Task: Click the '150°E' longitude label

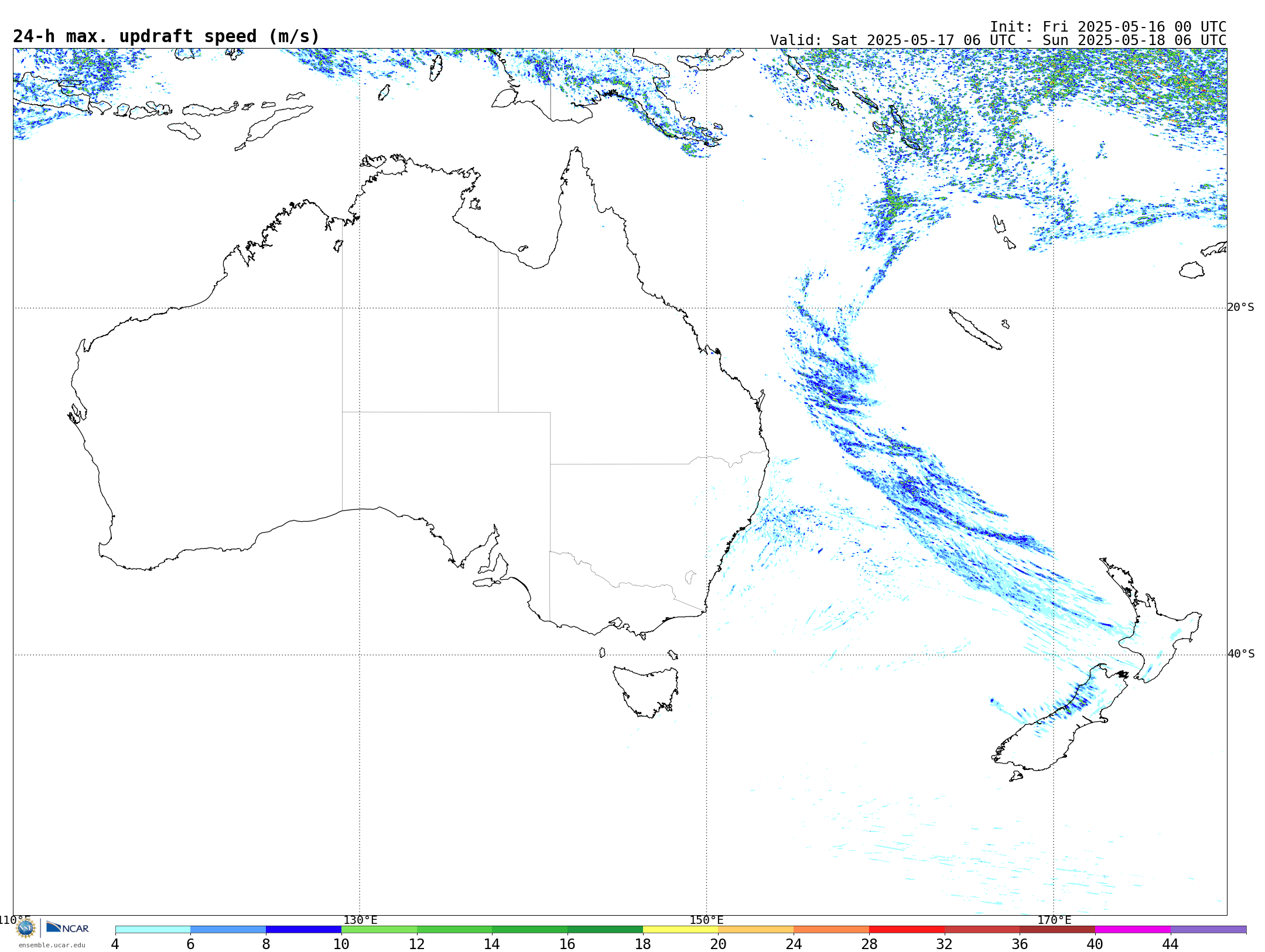Action: point(706,920)
